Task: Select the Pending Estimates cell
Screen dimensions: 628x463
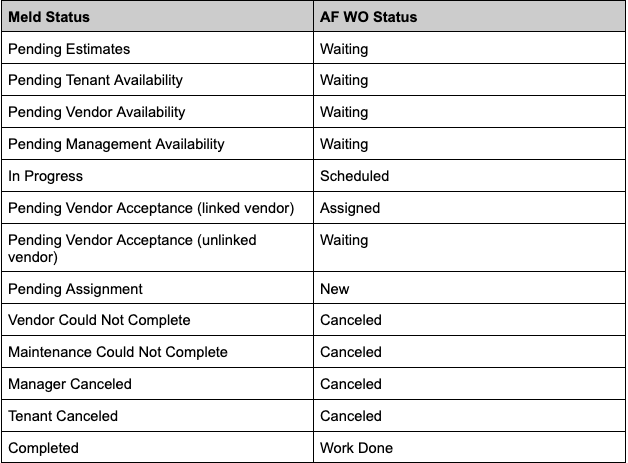Action: pos(69,48)
